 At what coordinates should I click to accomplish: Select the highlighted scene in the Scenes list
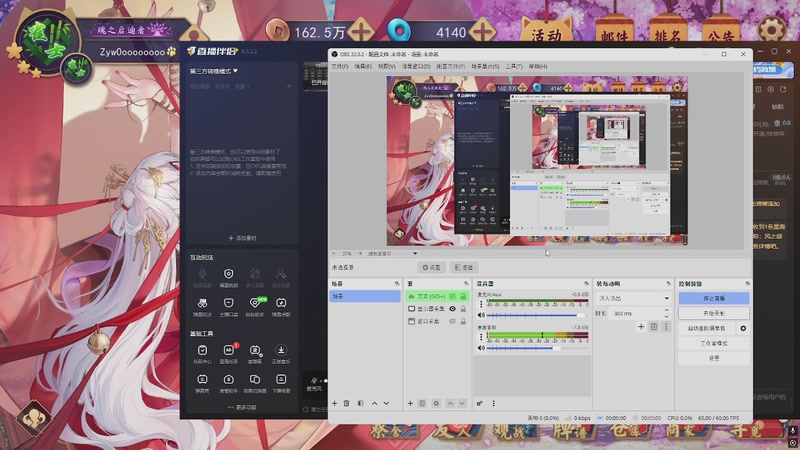[365, 296]
